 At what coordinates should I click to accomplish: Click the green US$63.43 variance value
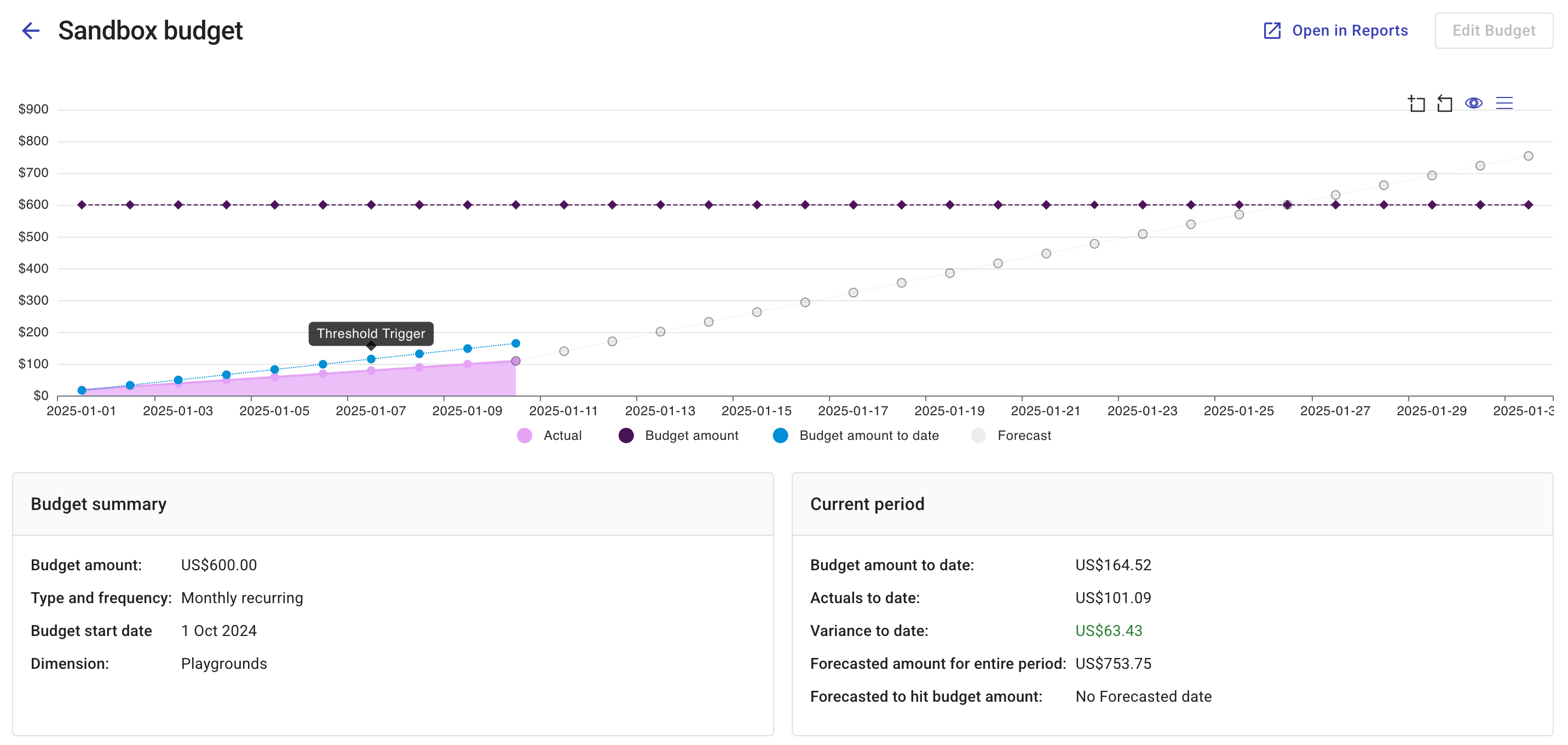[x=1109, y=631]
